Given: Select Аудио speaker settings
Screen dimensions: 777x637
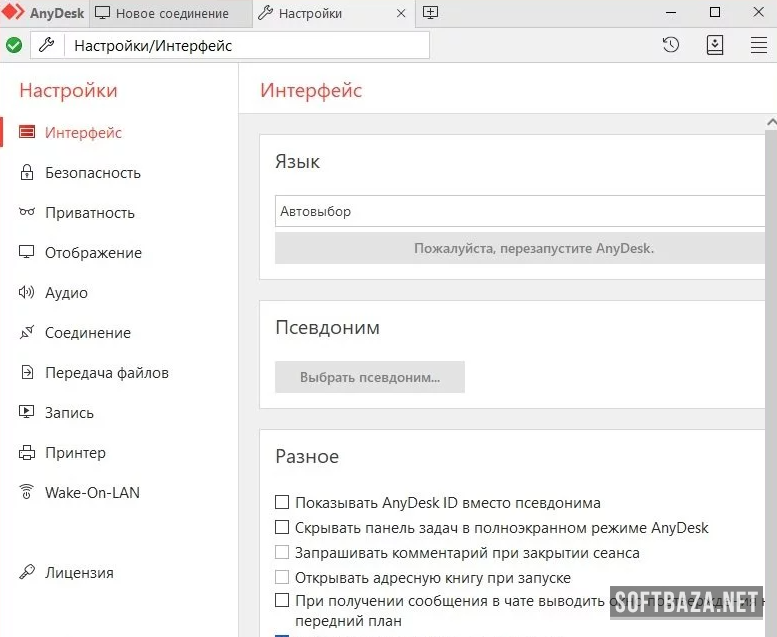Looking at the screenshot, I should 66,293.
